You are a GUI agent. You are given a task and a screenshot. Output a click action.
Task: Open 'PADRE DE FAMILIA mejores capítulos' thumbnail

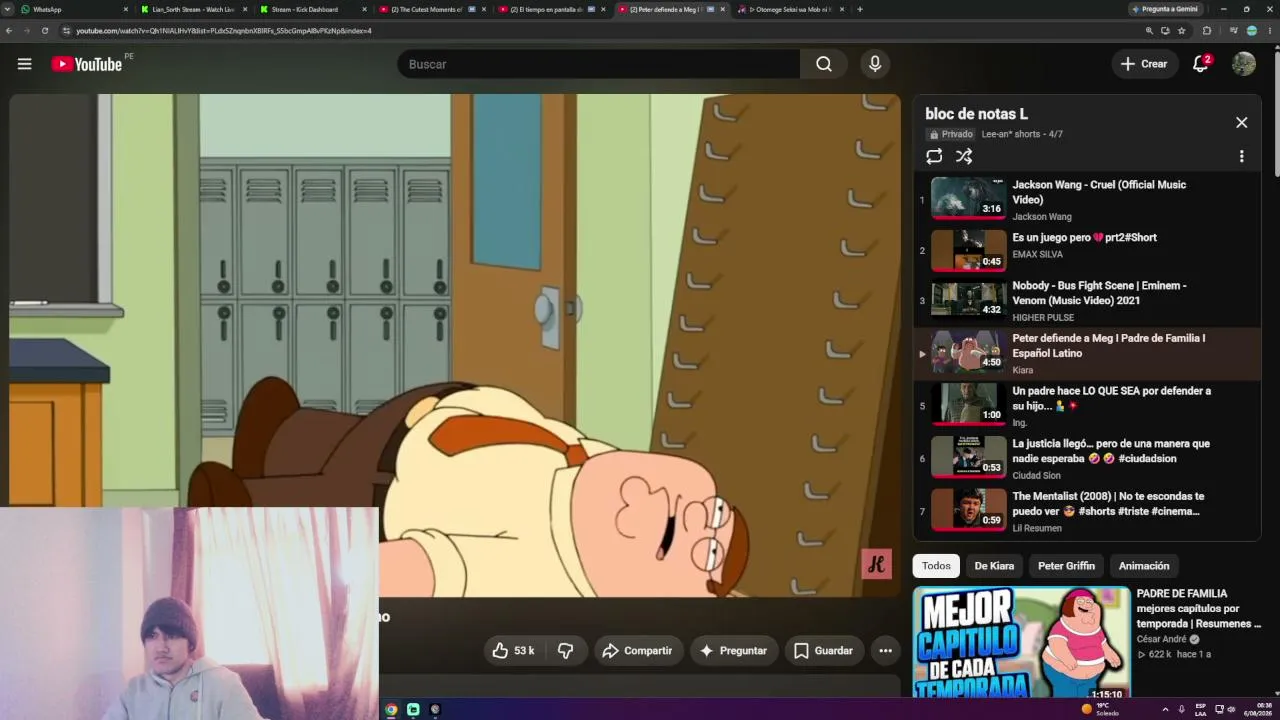click(1021, 642)
